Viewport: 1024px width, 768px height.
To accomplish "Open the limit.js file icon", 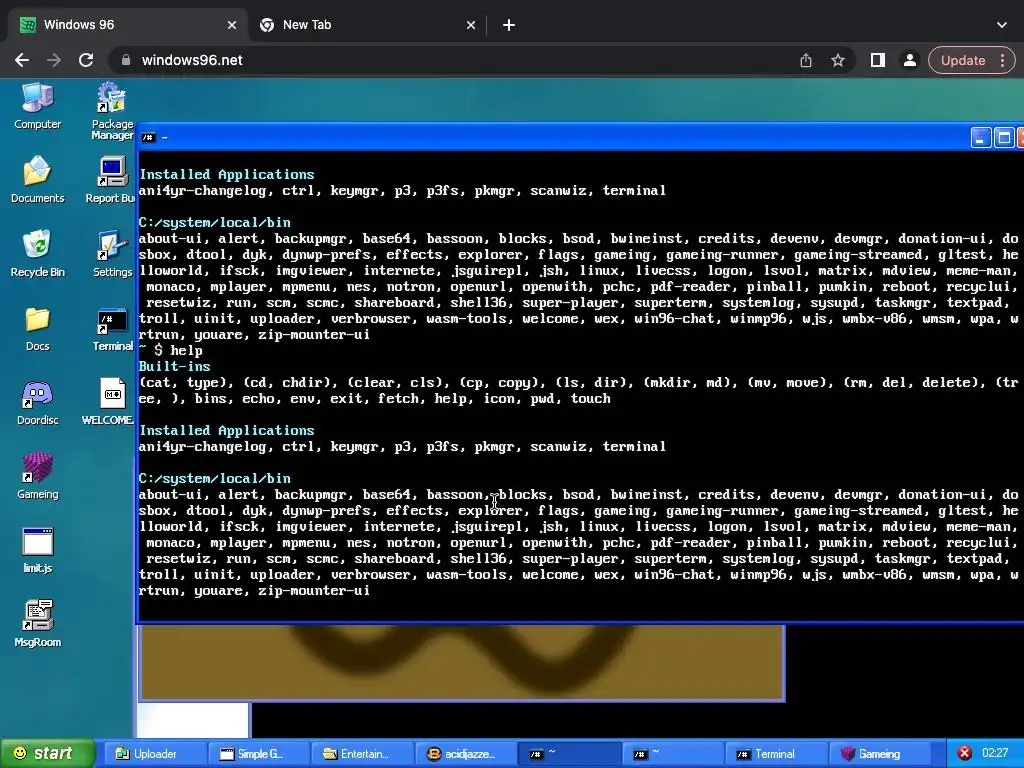I will pos(37,551).
